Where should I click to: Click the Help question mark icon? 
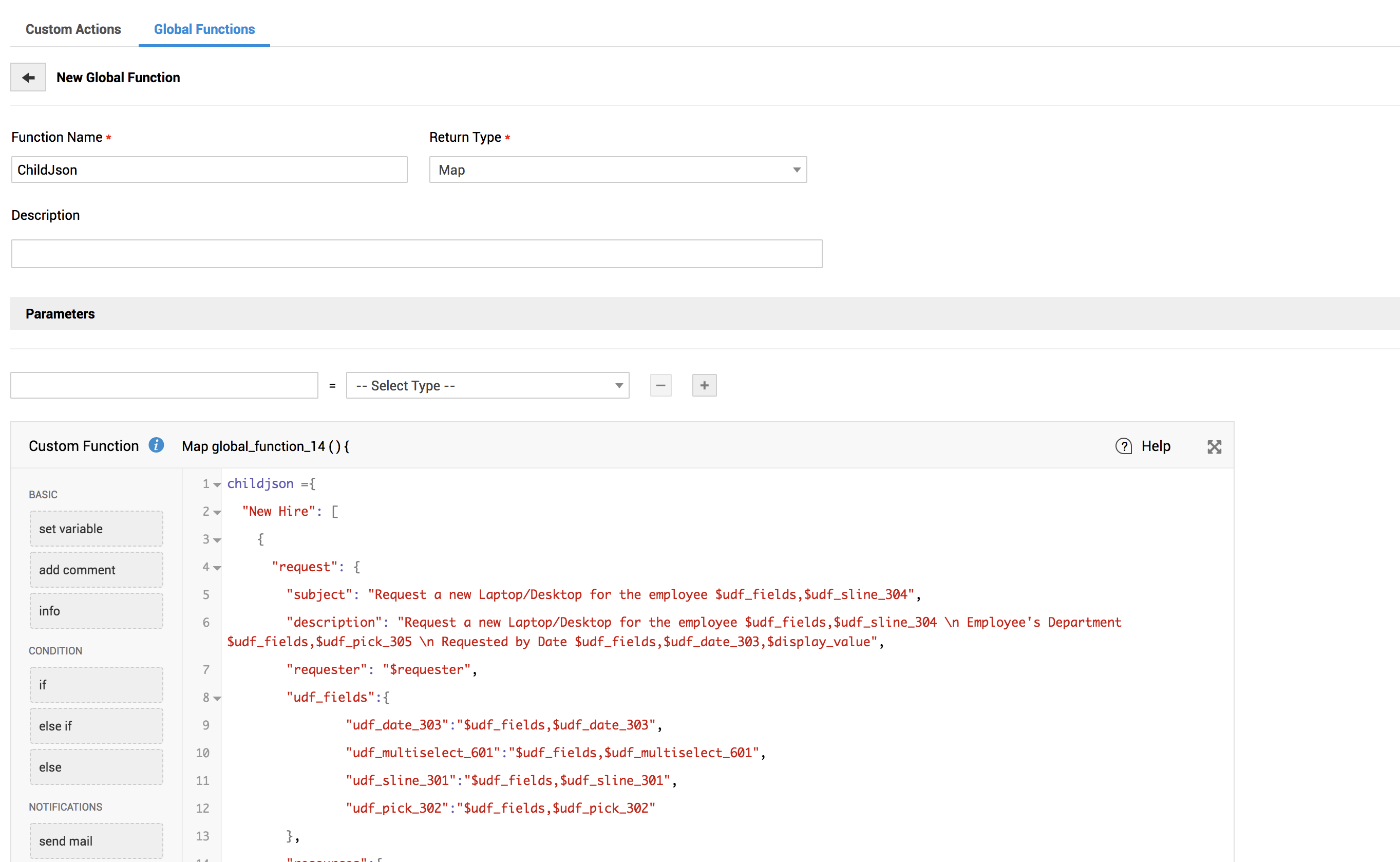[1123, 446]
